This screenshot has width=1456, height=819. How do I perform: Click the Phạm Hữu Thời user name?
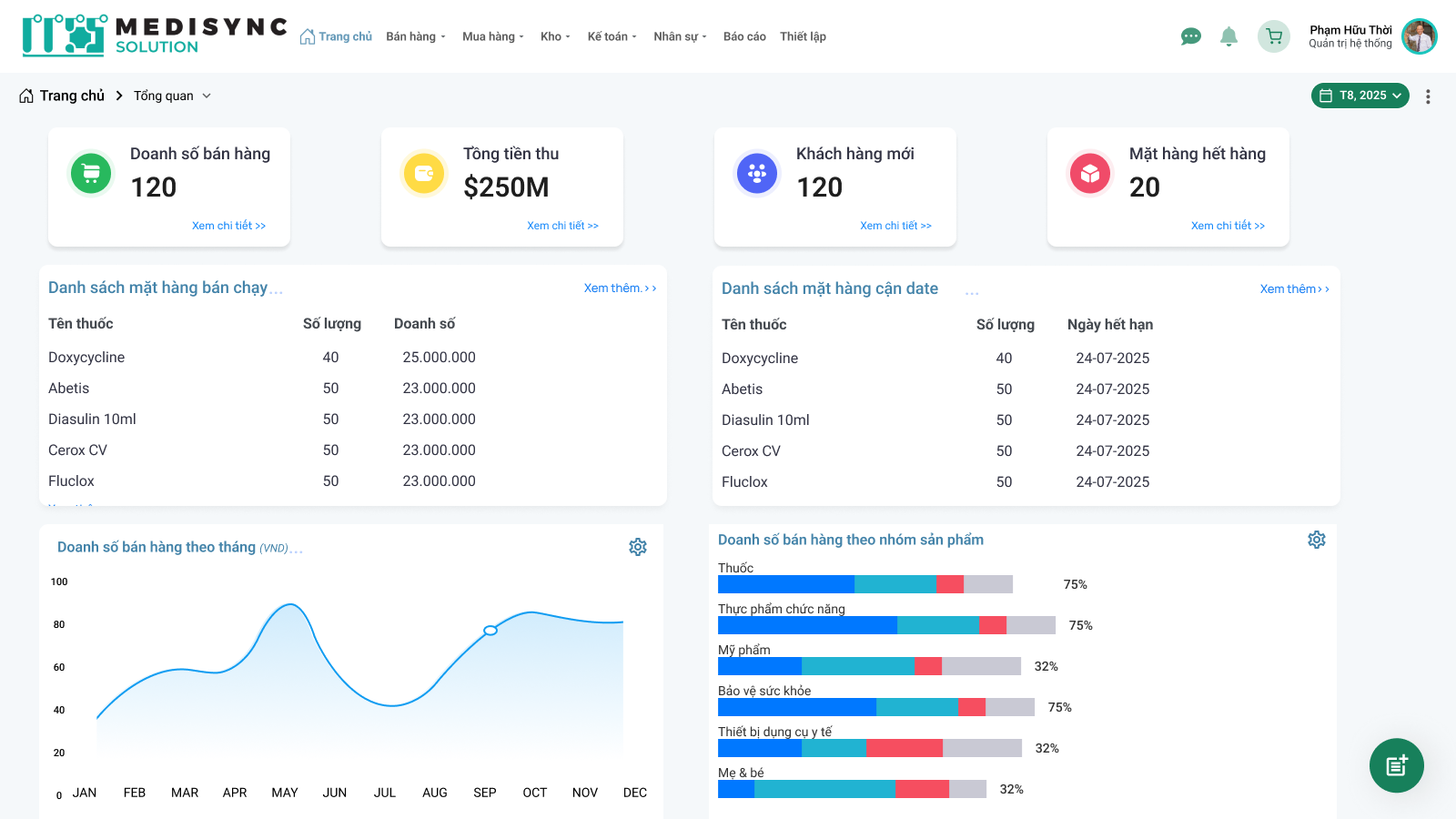coord(1350,30)
